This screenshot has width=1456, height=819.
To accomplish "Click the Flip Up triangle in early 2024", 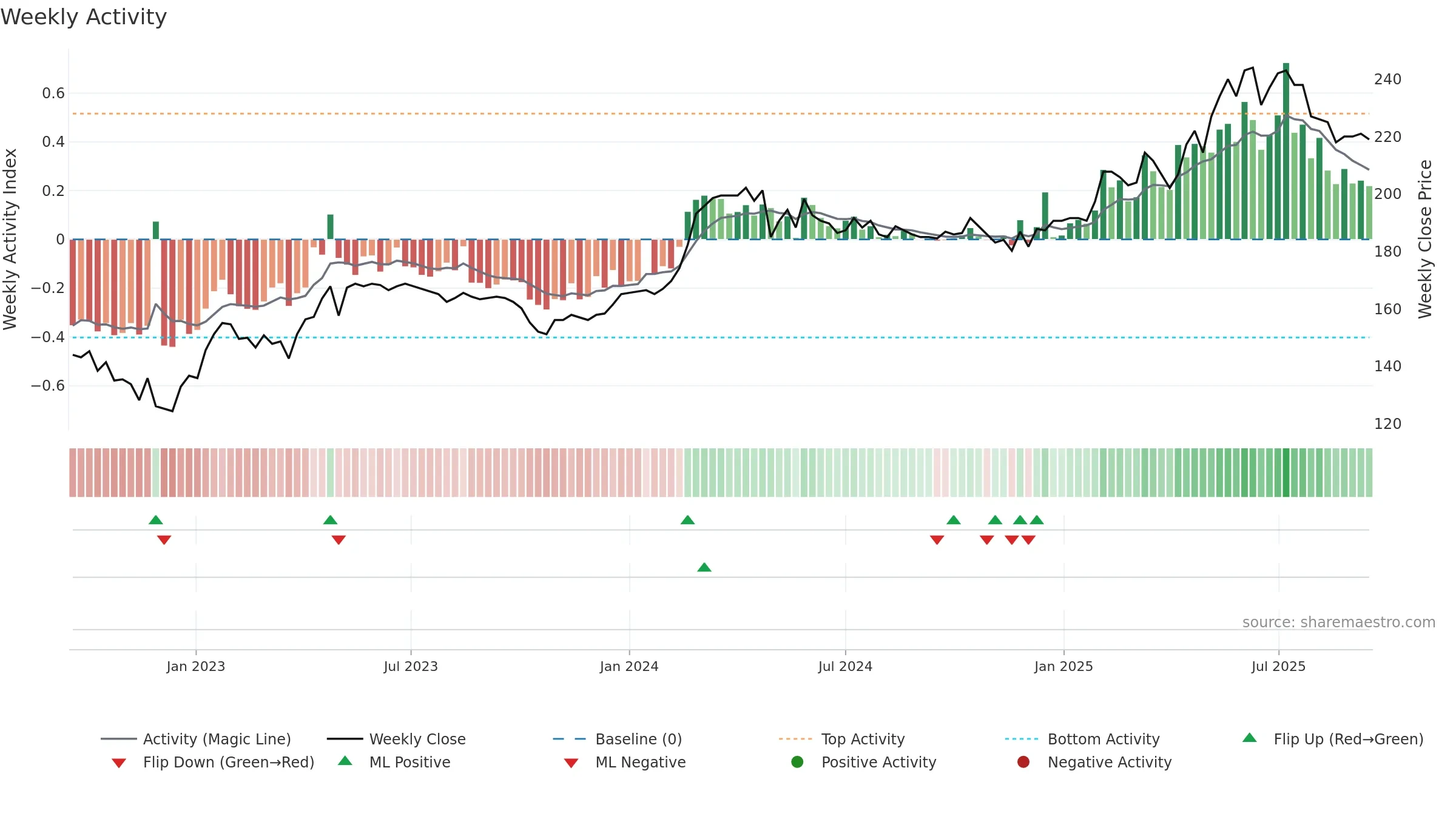I will coord(687,520).
